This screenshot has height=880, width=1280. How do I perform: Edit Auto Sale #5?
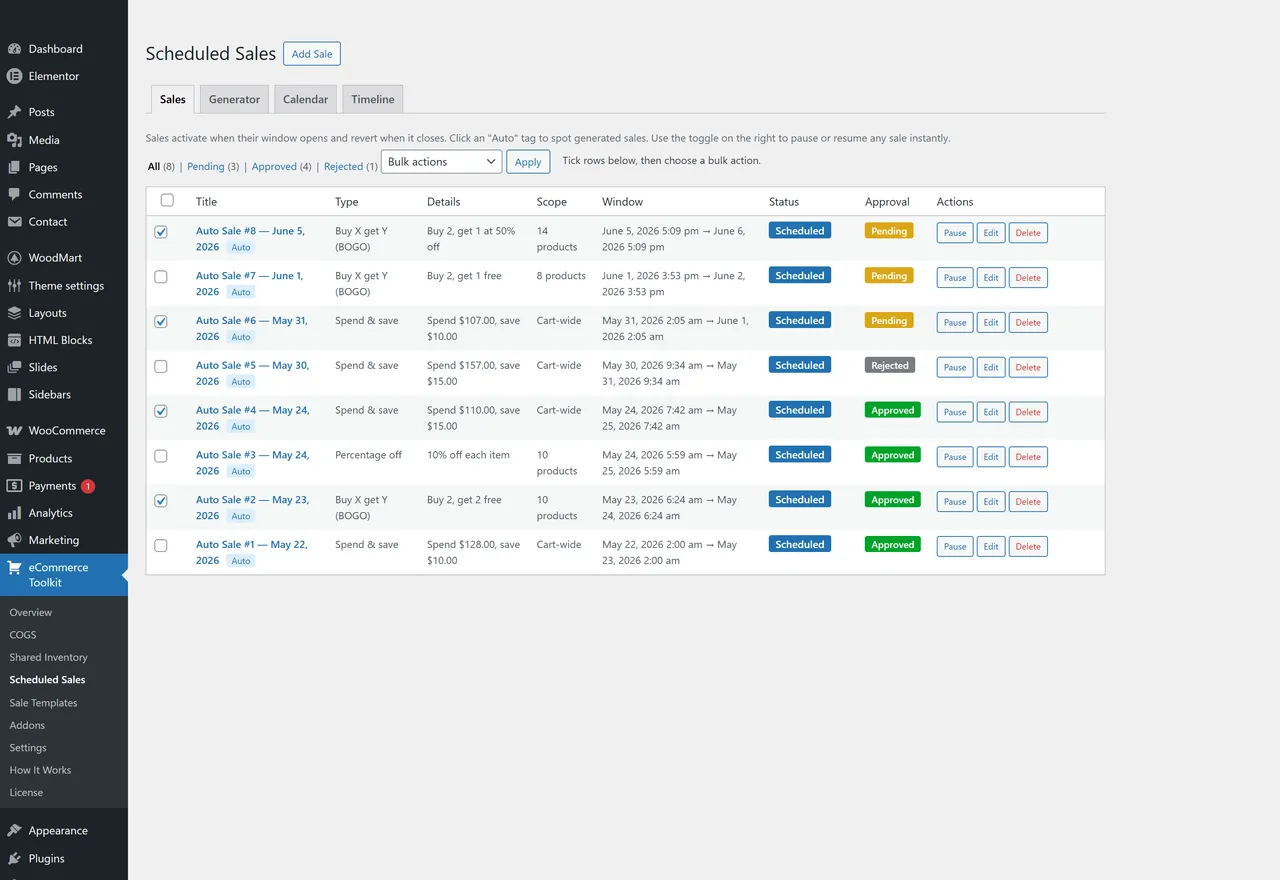(x=991, y=367)
